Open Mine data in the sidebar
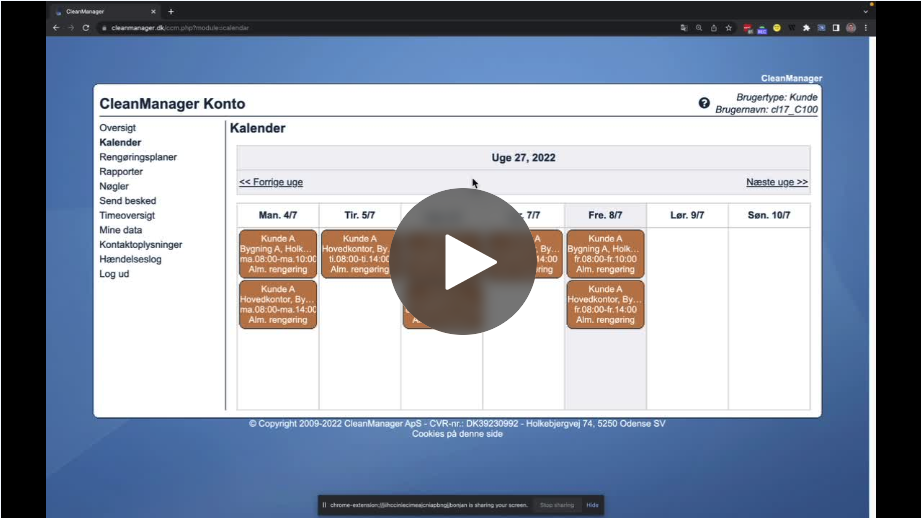 (120, 230)
